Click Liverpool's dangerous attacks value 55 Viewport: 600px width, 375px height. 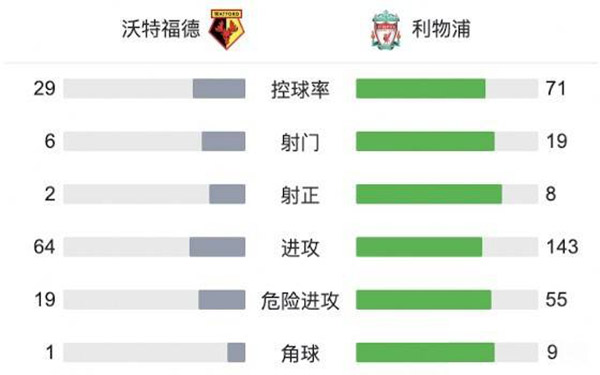(556, 300)
